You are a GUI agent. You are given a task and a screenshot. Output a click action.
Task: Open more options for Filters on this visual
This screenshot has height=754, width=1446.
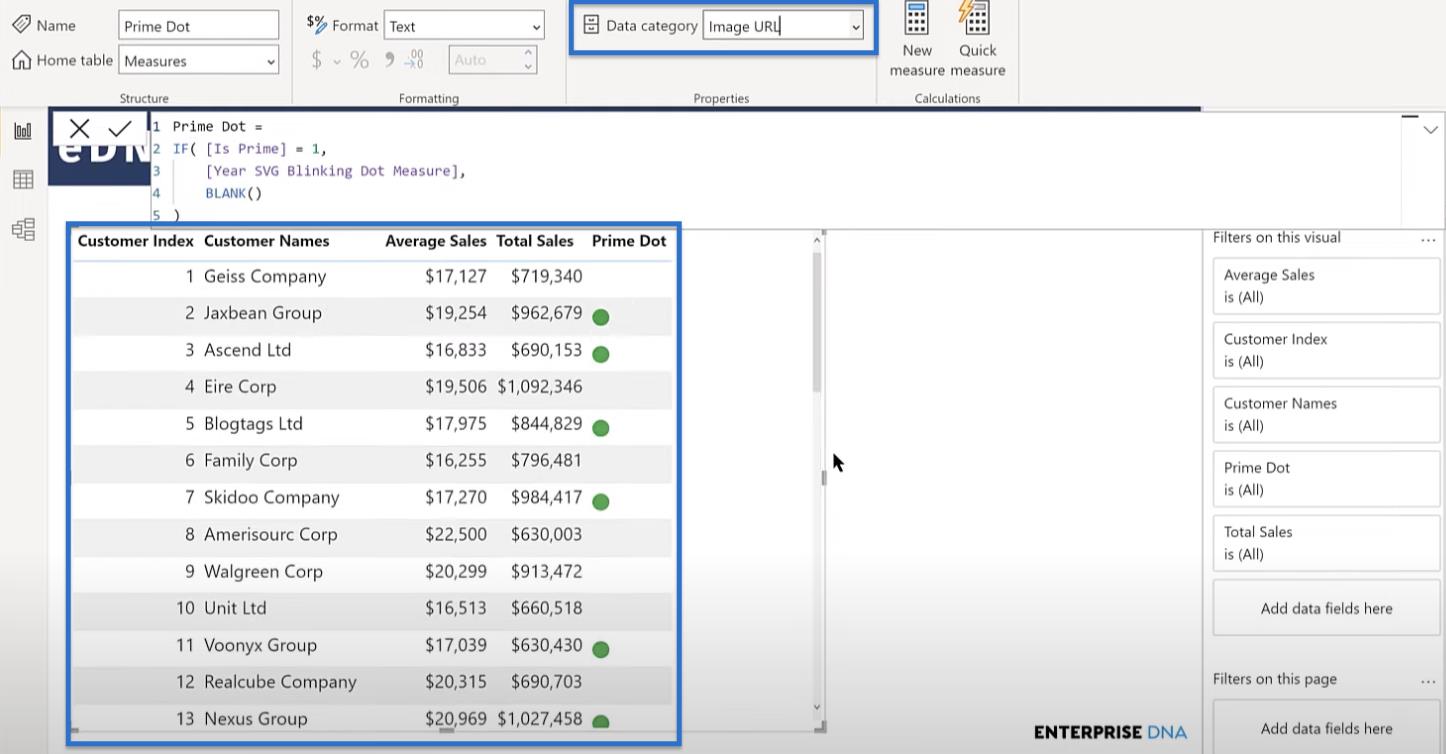(x=1428, y=240)
